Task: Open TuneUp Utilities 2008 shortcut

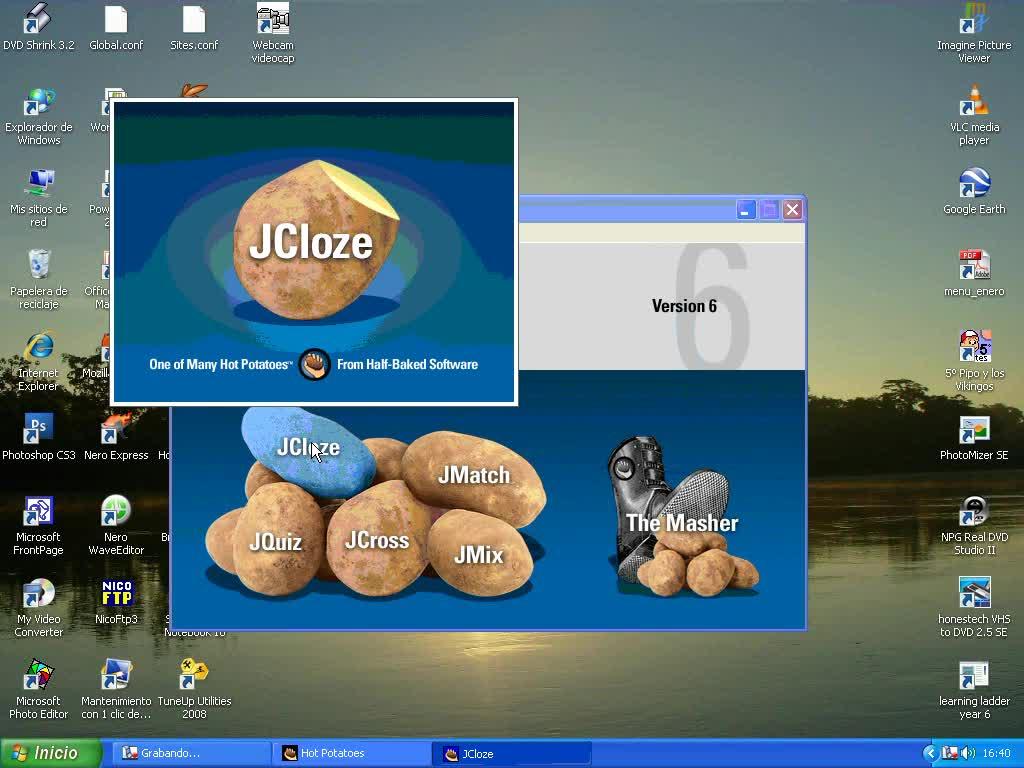Action: pos(194,676)
